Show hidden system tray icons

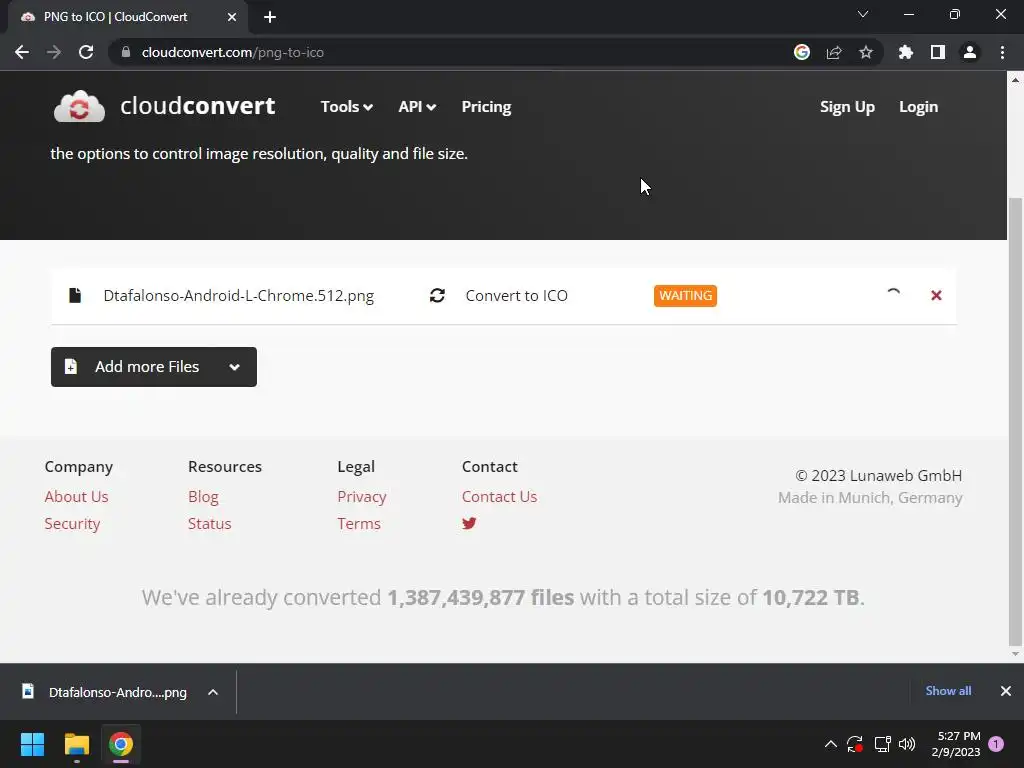[831, 744]
